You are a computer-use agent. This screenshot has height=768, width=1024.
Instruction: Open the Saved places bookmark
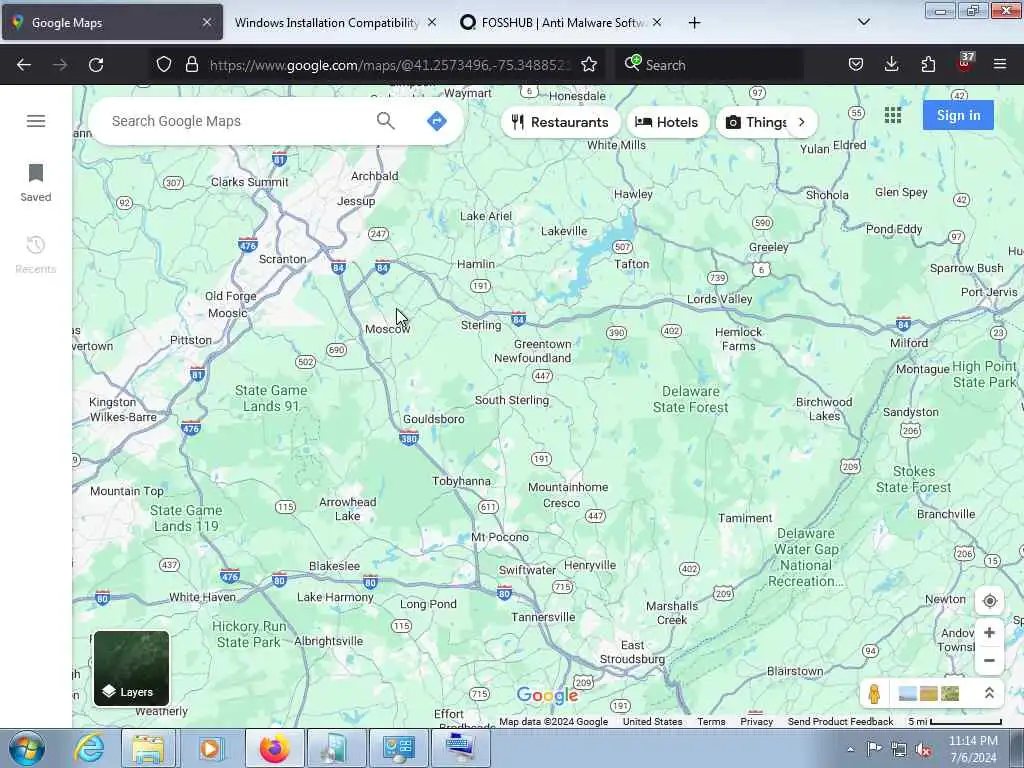tap(35, 183)
